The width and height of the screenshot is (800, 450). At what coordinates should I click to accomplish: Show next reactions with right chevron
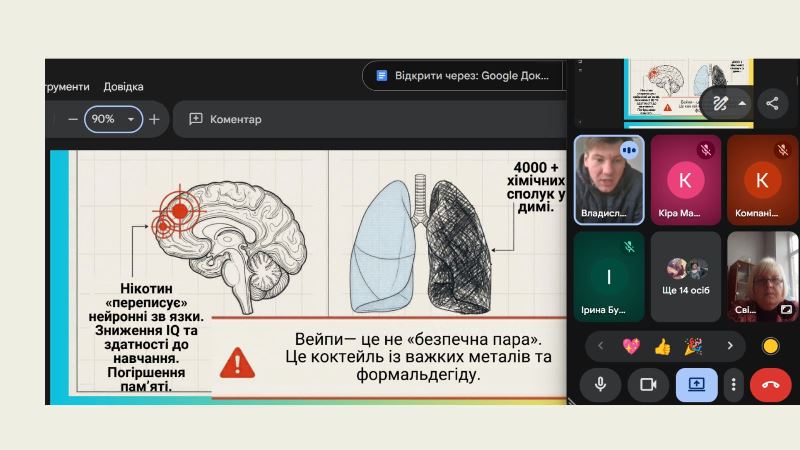click(x=730, y=346)
